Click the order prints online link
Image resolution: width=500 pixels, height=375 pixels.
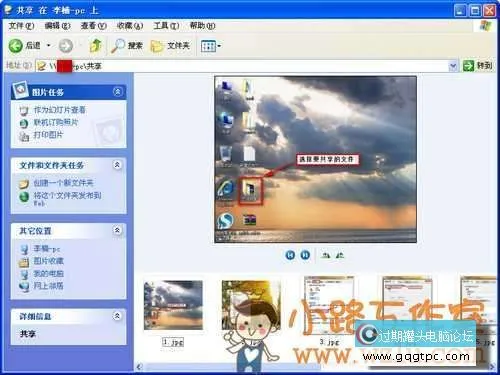(56, 122)
